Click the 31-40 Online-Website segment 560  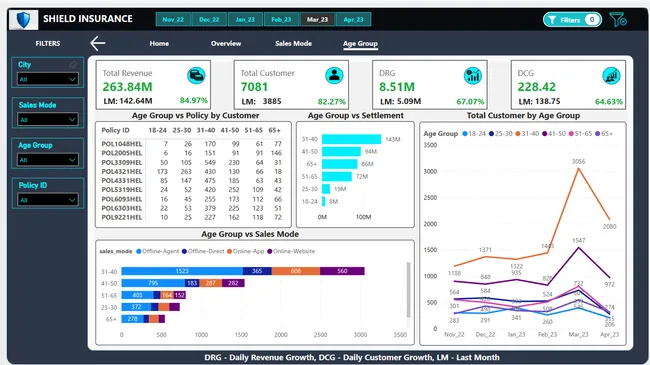pyautogui.click(x=342, y=271)
